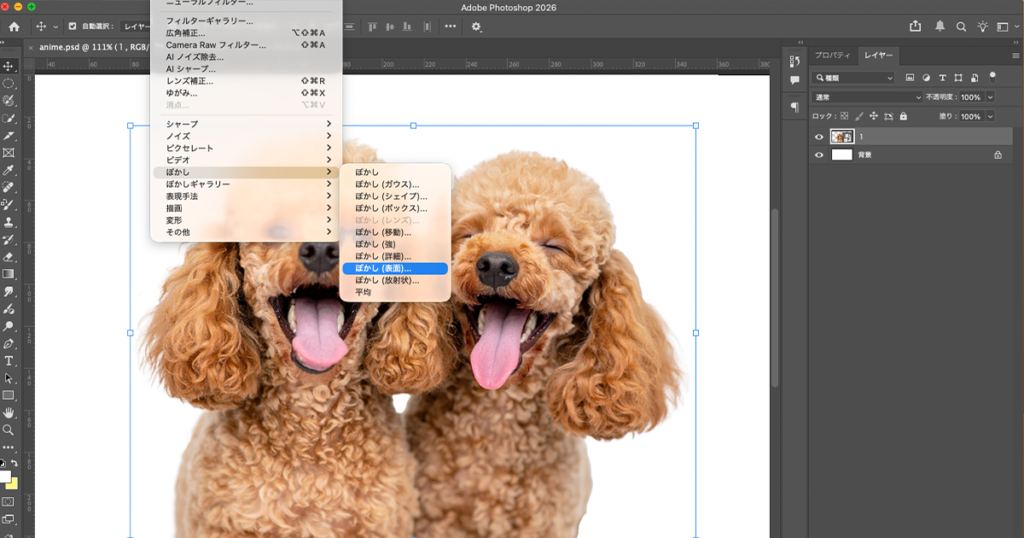Choose ぼかし (ガウス)... from the submenu
Viewport: 1024px width, 538px height.
pos(387,184)
